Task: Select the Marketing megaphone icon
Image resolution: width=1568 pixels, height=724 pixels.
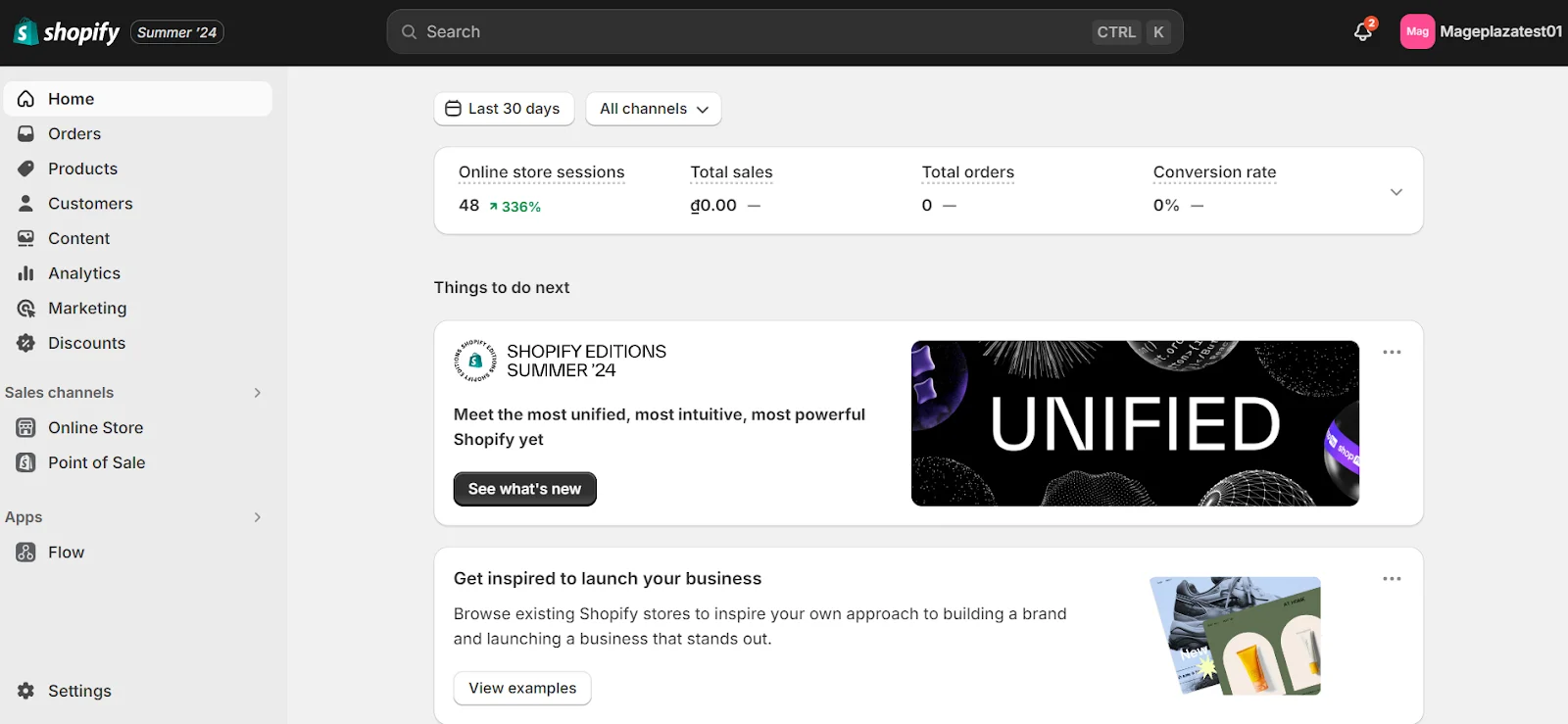Action: tap(25, 308)
